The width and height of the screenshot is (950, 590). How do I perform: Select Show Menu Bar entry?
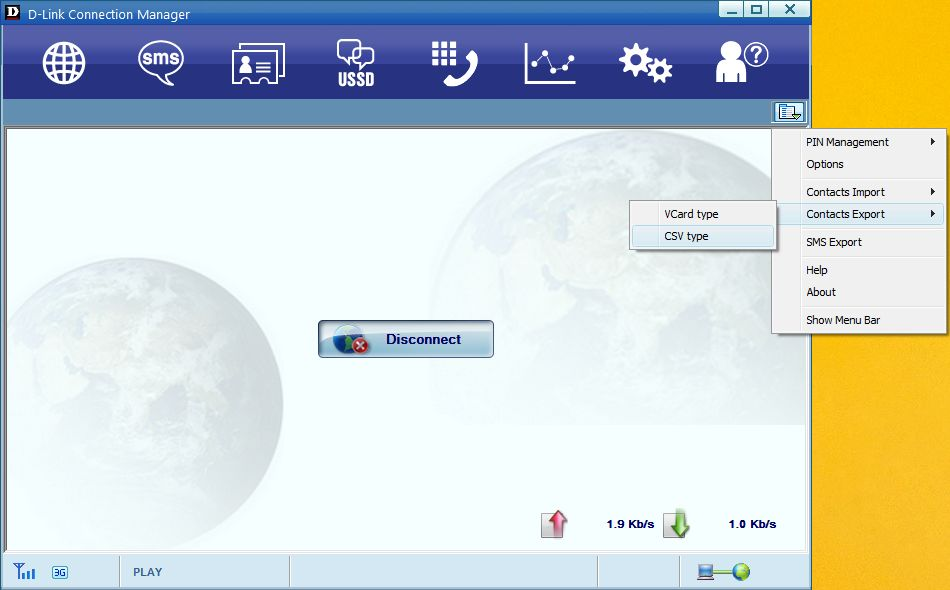[x=859, y=320]
